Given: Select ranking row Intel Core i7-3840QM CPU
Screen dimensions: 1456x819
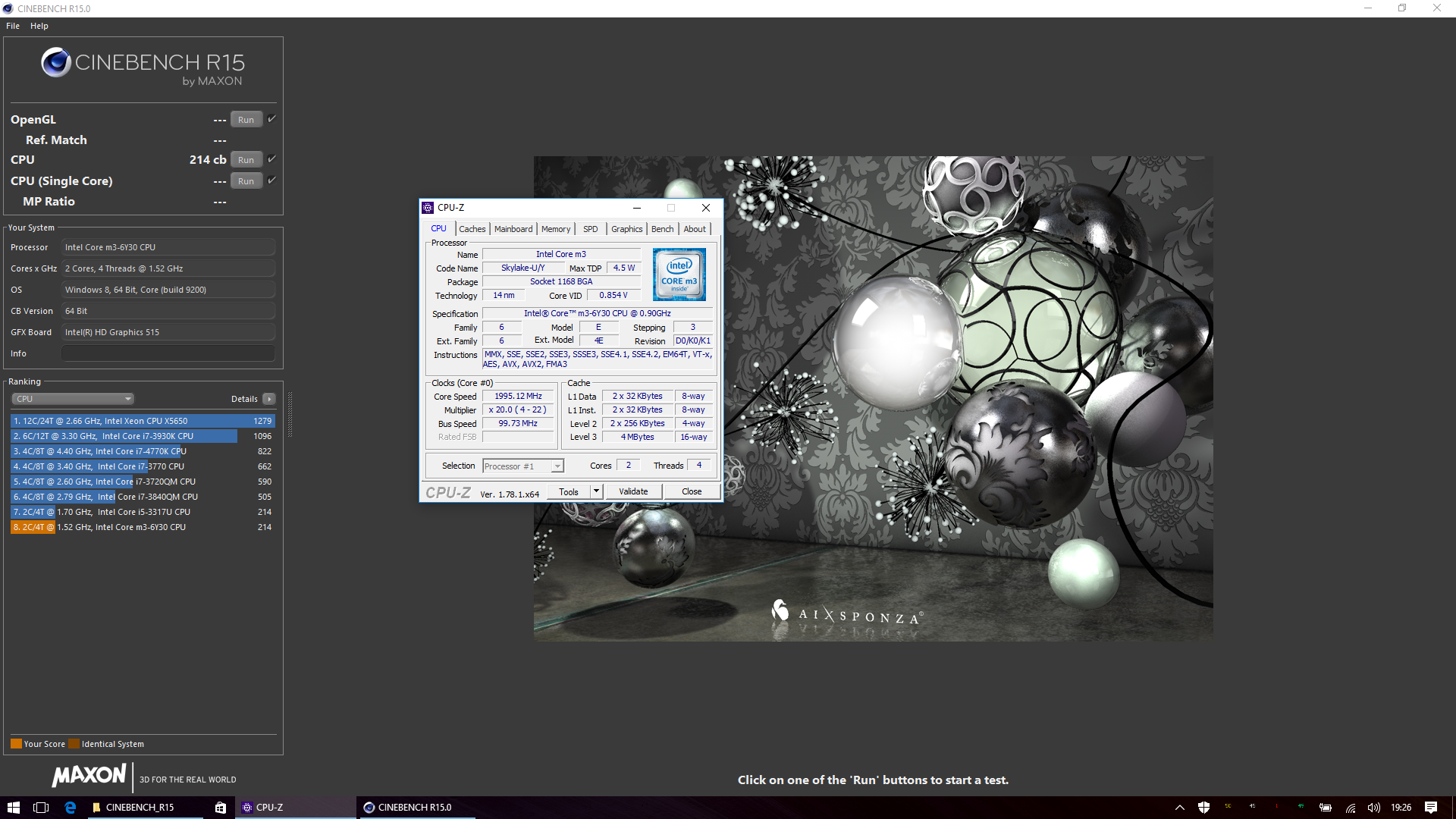Looking at the screenshot, I should tap(143, 497).
